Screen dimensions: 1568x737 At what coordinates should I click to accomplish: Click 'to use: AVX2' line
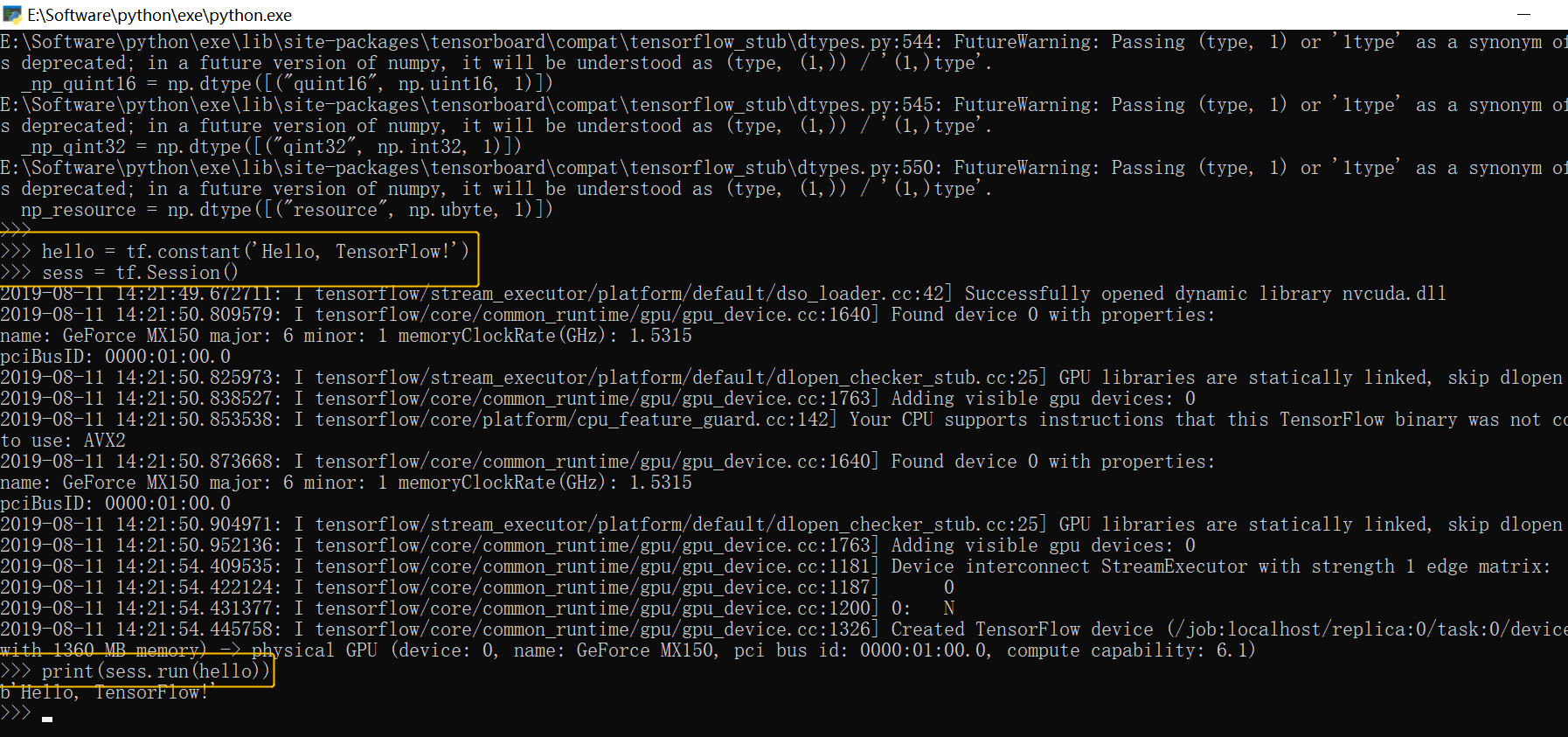(x=63, y=441)
